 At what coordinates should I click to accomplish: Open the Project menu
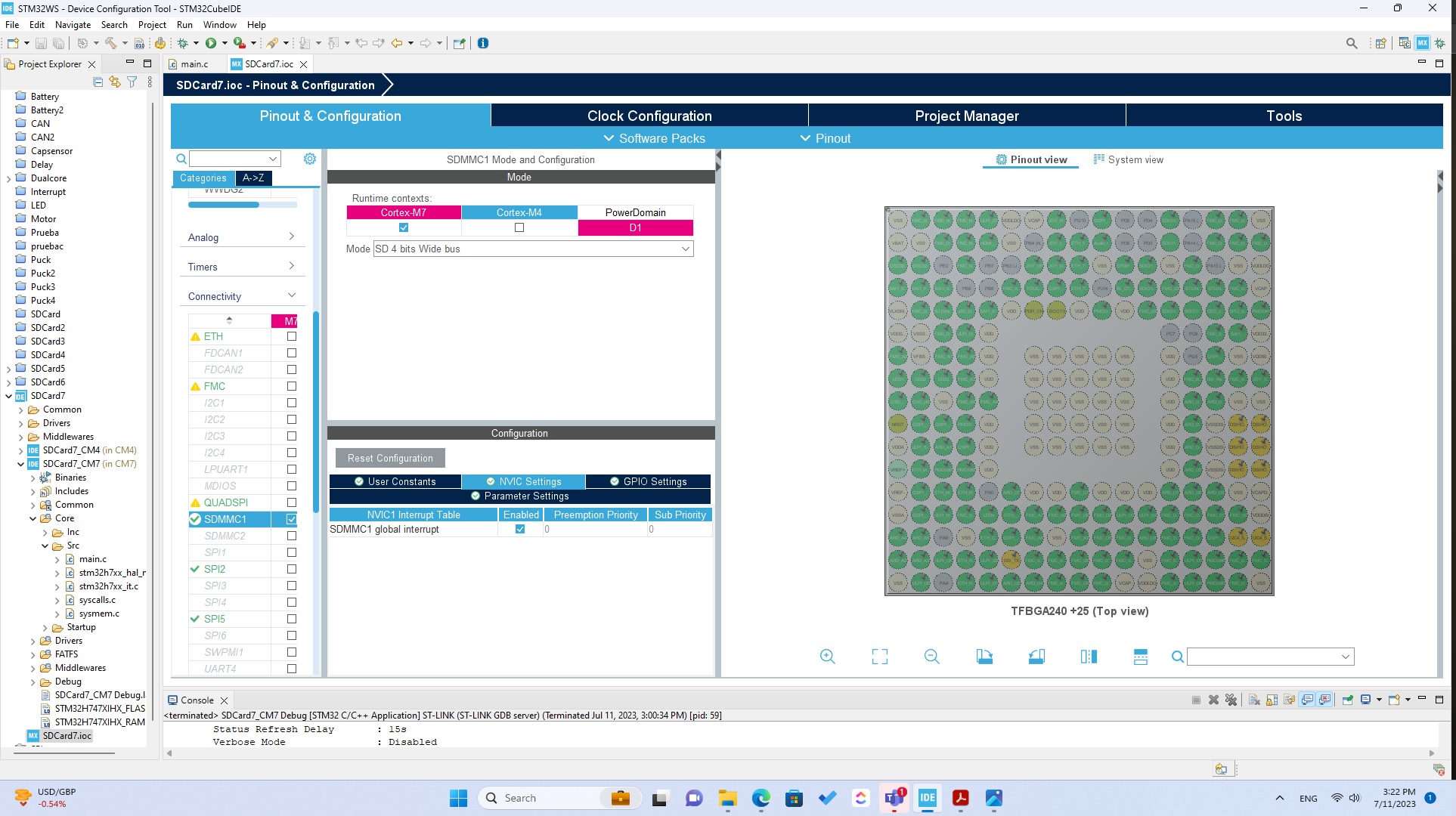(x=152, y=24)
